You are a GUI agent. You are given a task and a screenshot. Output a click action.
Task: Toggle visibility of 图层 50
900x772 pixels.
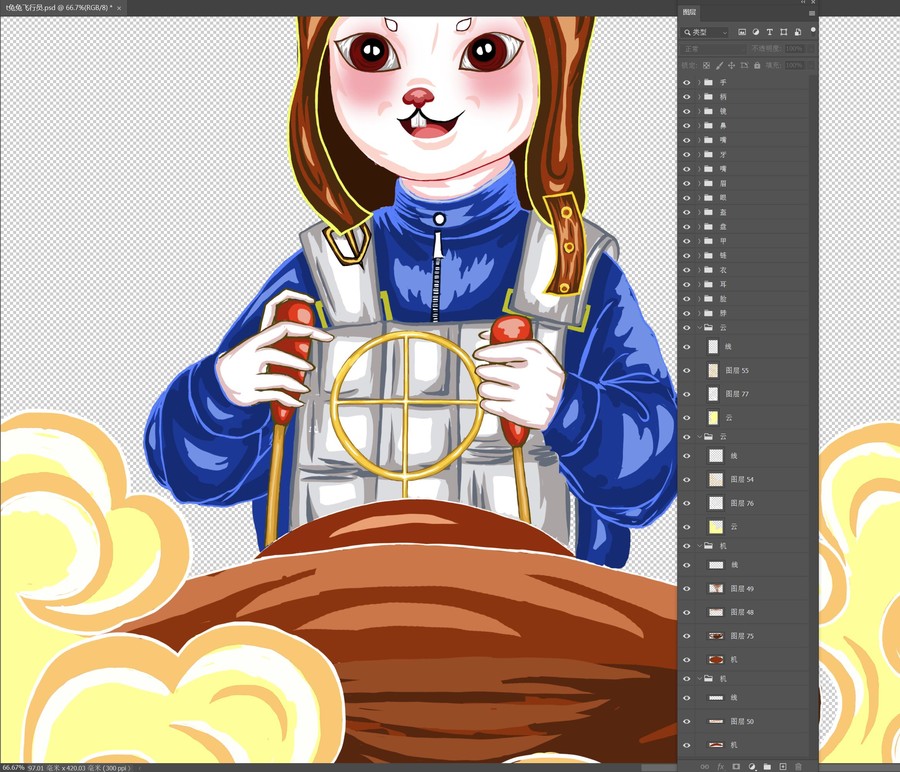click(x=687, y=721)
